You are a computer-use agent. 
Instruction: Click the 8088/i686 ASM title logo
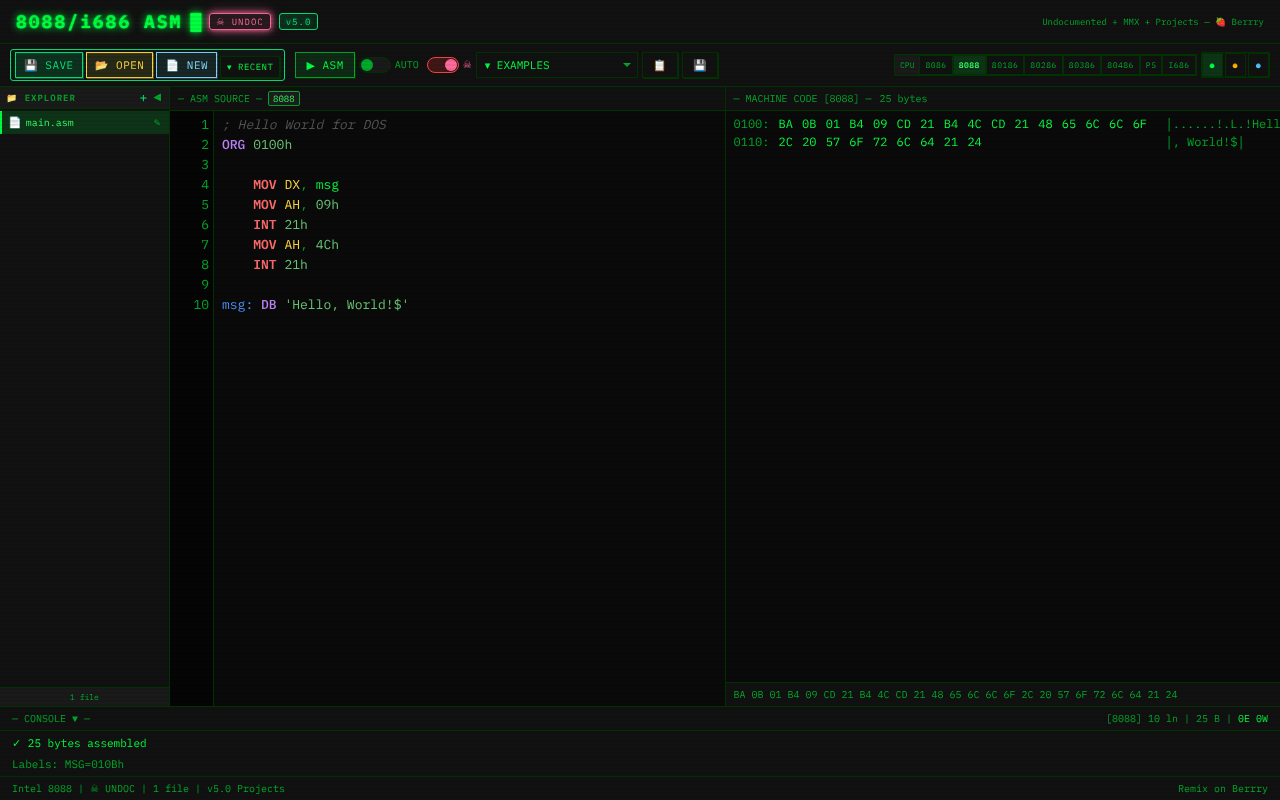coord(98,22)
